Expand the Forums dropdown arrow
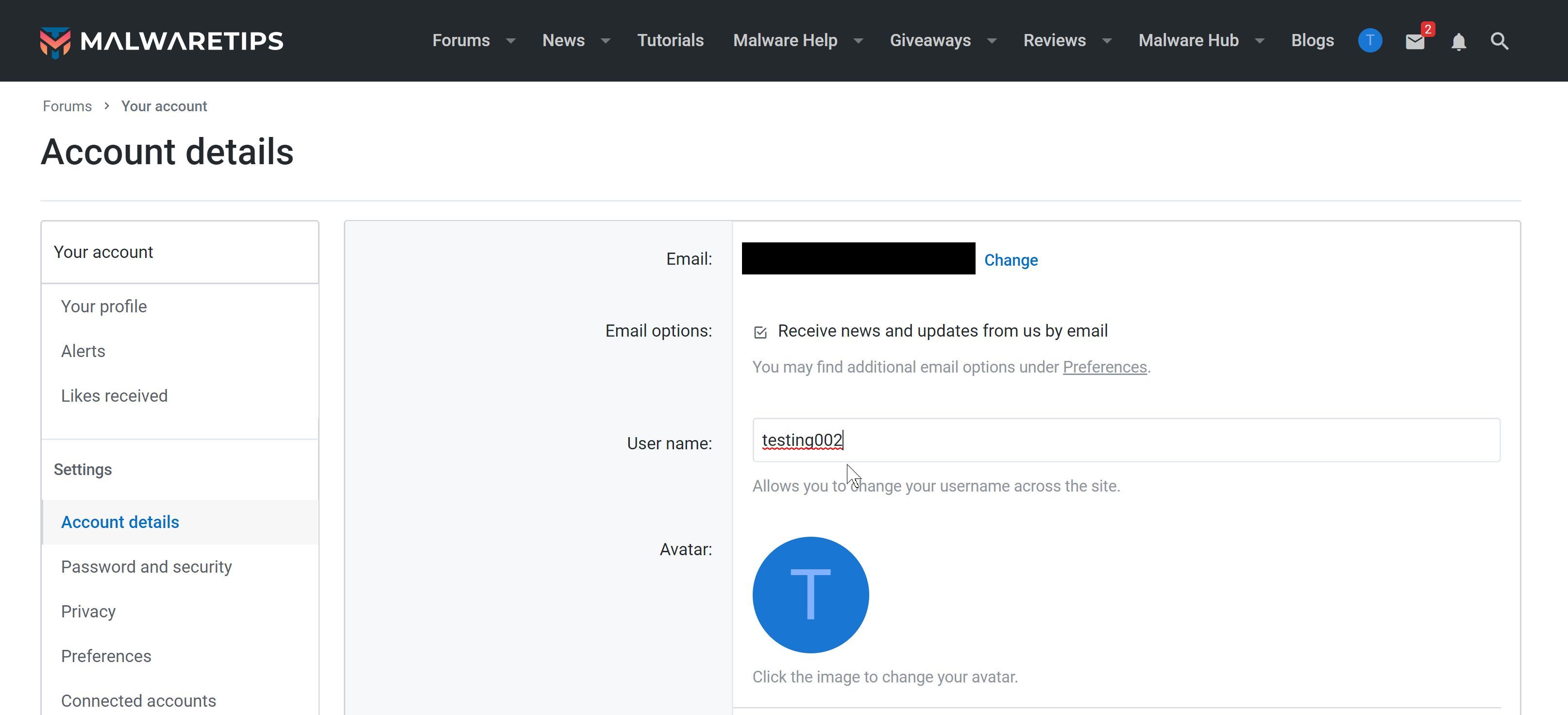 tap(511, 41)
